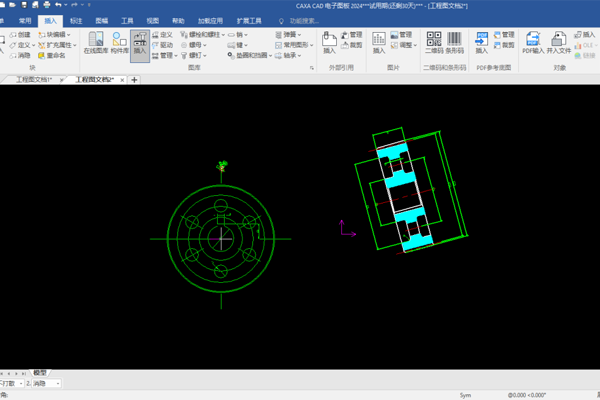Switch to the 工程图文档1 document tab

tap(34, 80)
